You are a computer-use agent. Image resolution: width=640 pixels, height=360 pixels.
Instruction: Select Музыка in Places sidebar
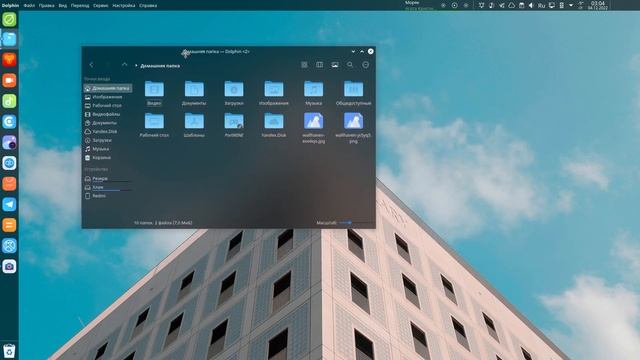point(108,149)
